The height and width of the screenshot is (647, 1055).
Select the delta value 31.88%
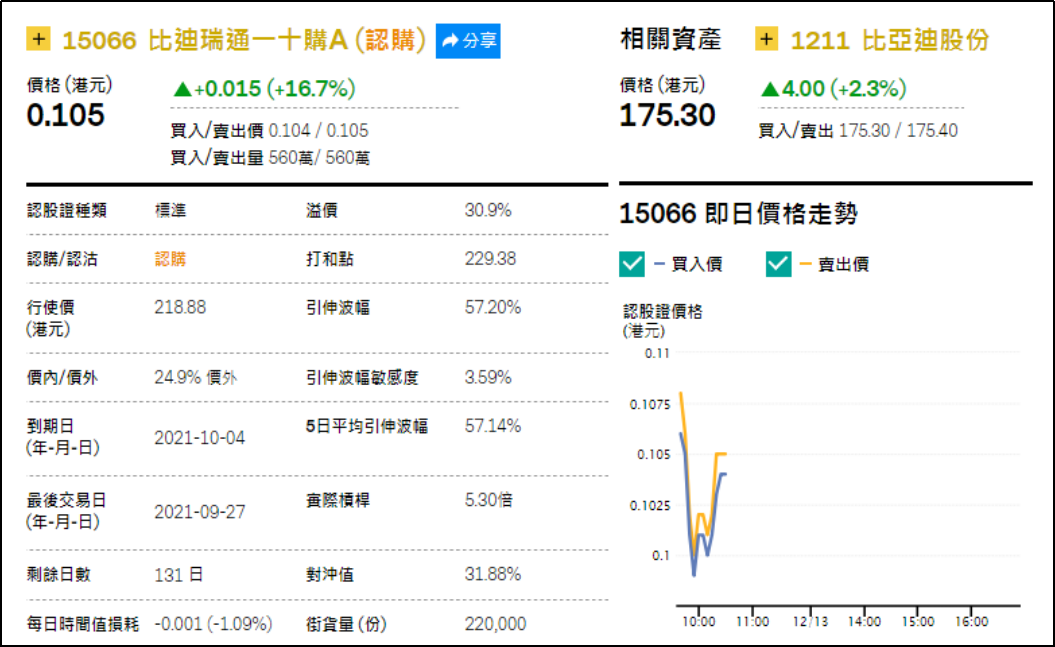493,574
